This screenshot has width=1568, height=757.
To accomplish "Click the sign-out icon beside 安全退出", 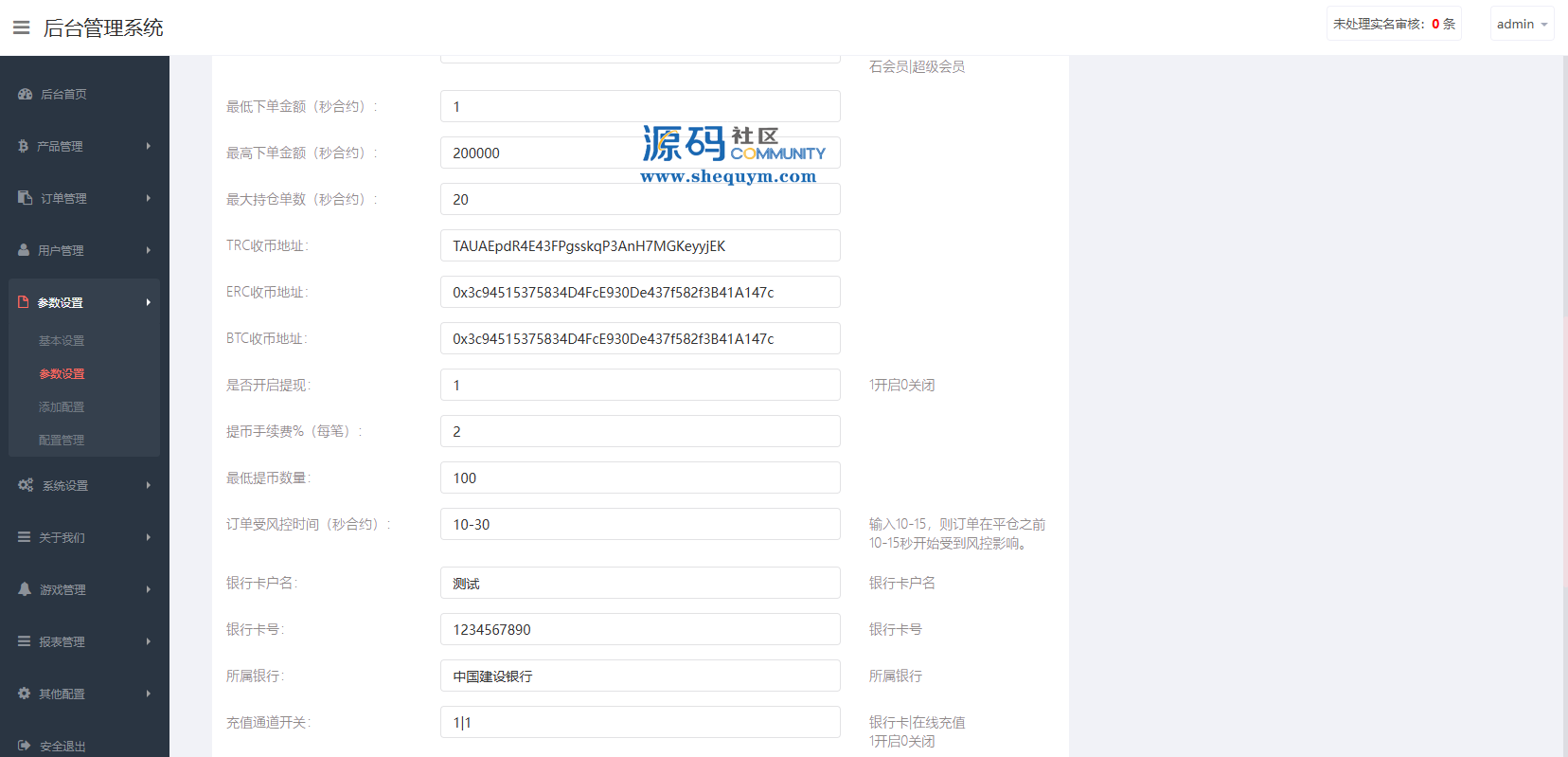I will point(25,746).
